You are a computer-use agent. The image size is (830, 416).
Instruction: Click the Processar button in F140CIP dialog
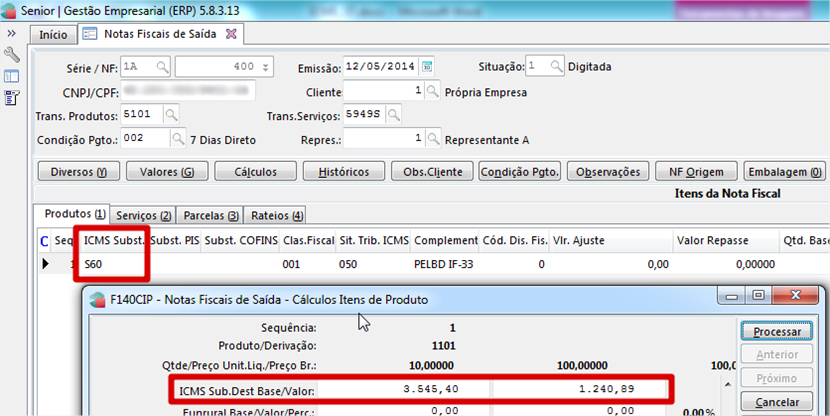(777, 332)
